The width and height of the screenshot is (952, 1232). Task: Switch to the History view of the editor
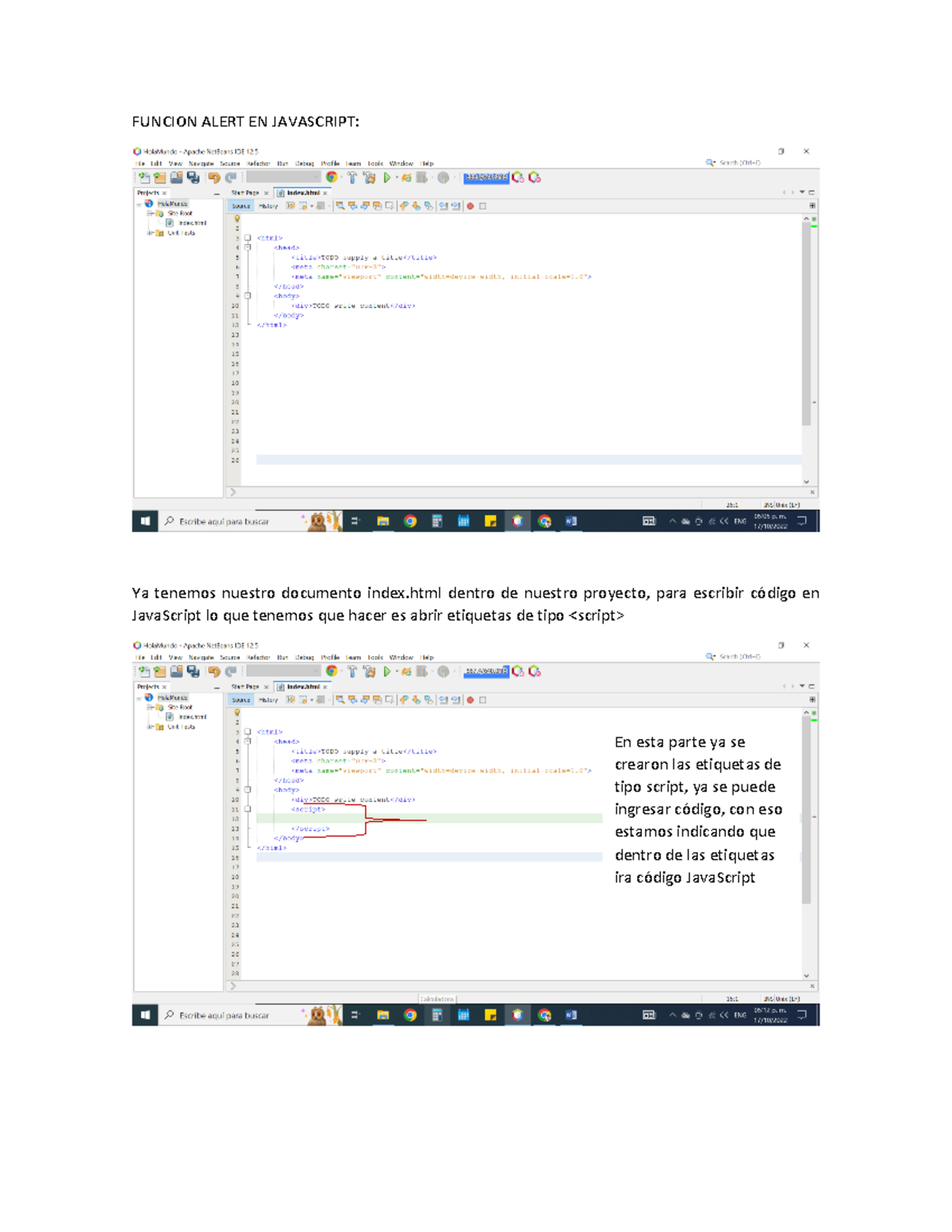[x=269, y=207]
